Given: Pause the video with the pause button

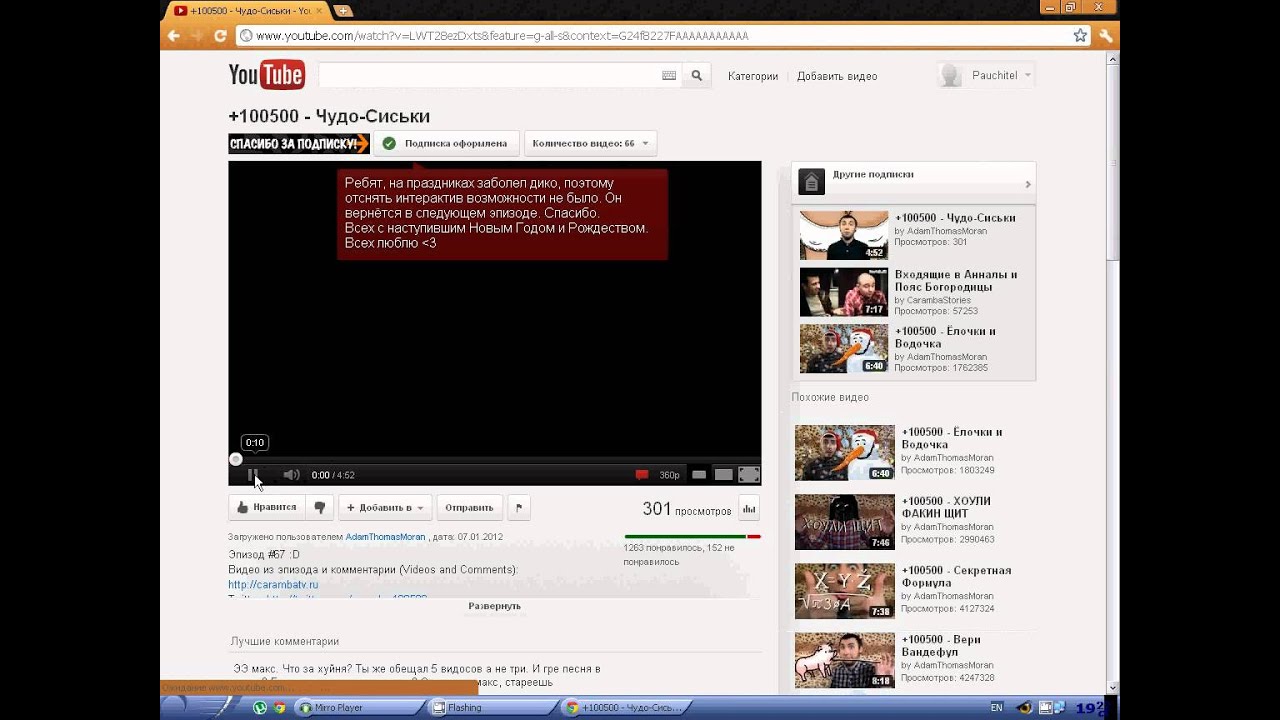Looking at the screenshot, I should coord(253,475).
